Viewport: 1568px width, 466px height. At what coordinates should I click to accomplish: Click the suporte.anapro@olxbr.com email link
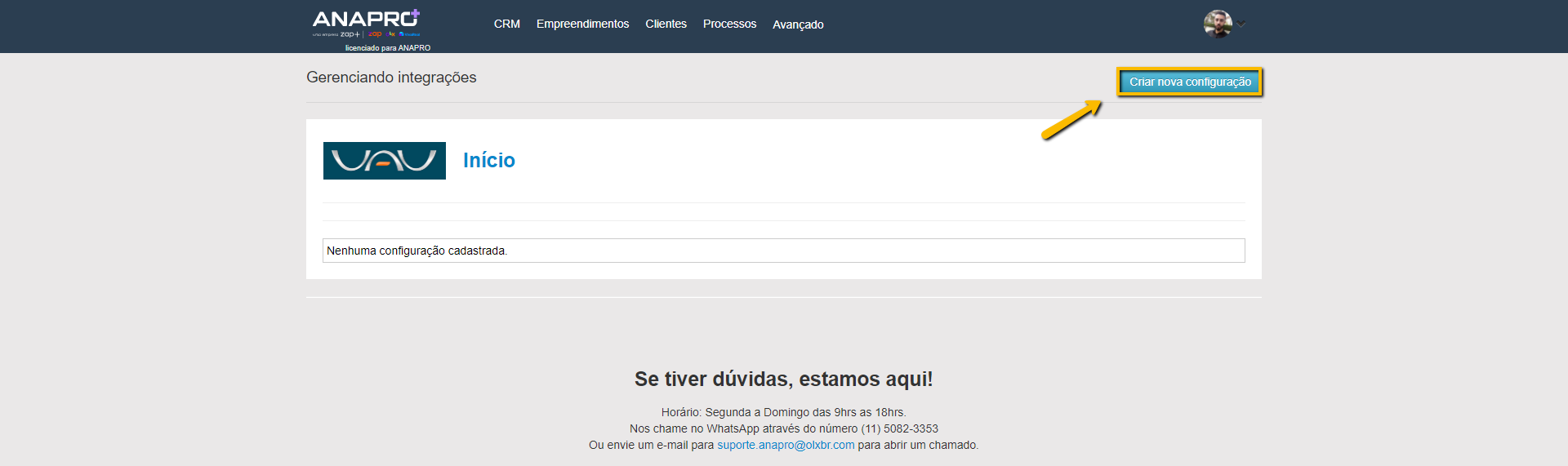point(786,445)
